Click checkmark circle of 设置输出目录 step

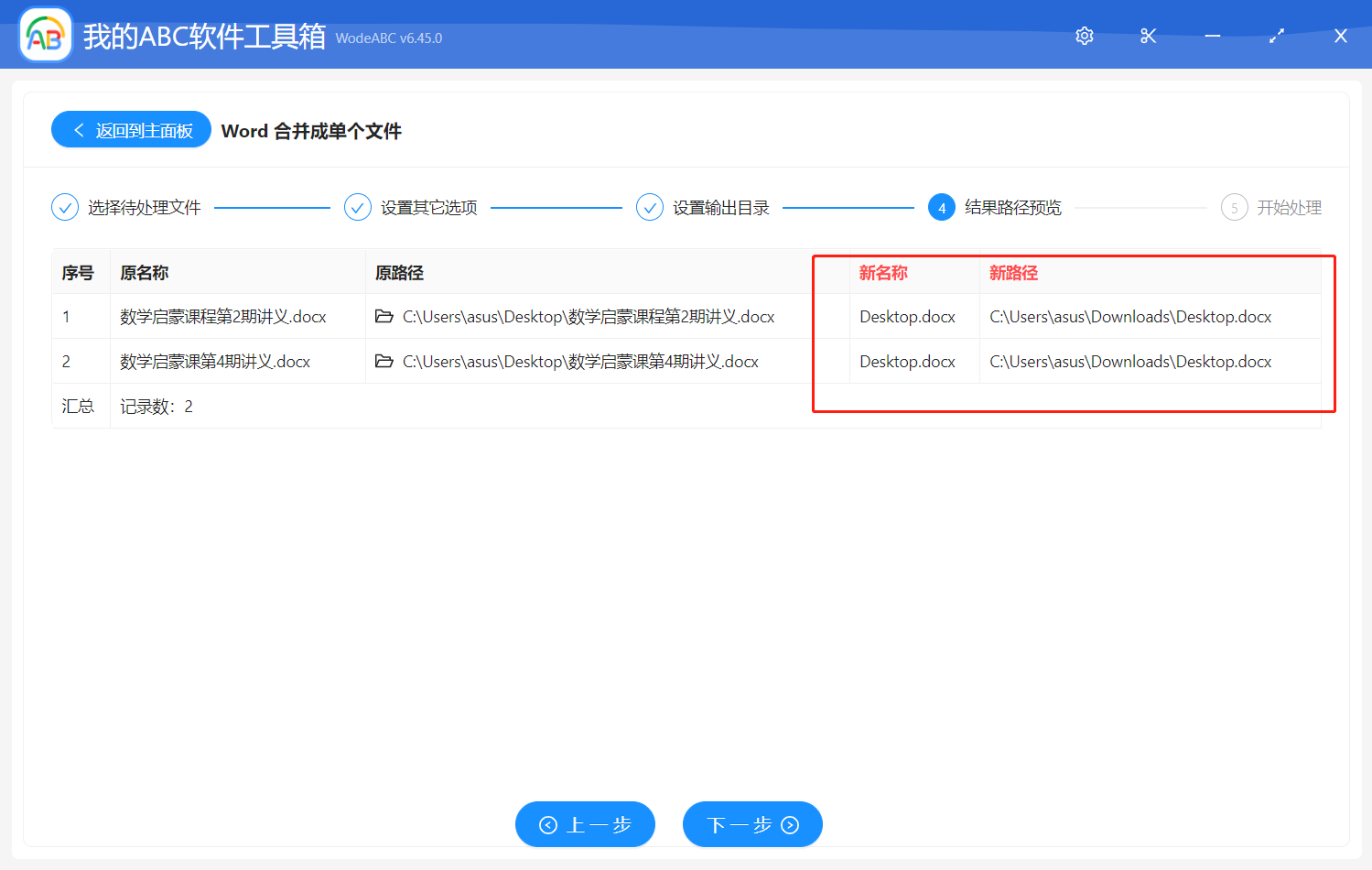tap(650, 208)
